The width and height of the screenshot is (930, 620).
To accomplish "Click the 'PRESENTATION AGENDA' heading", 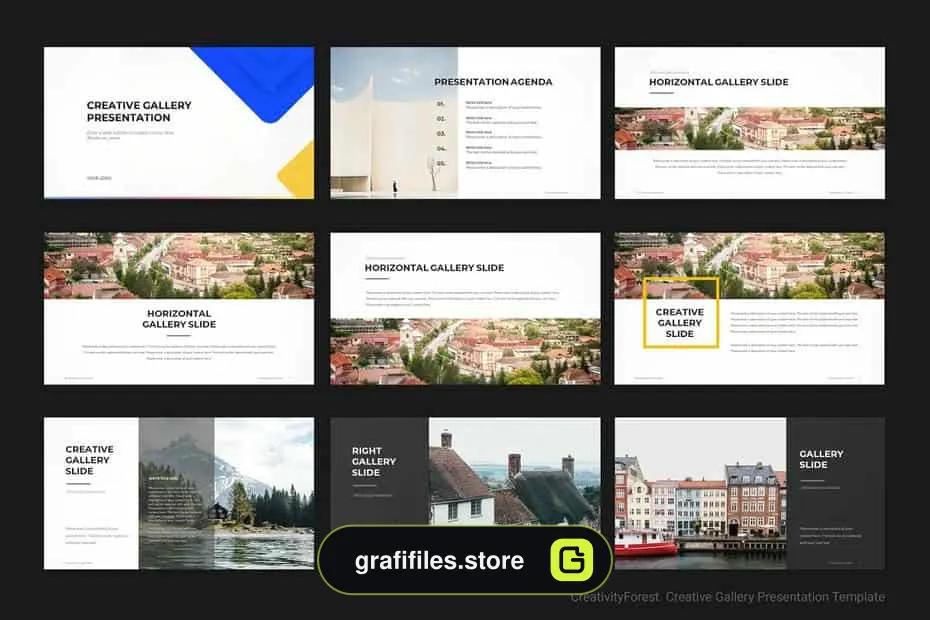I will click(x=493, y=82).
